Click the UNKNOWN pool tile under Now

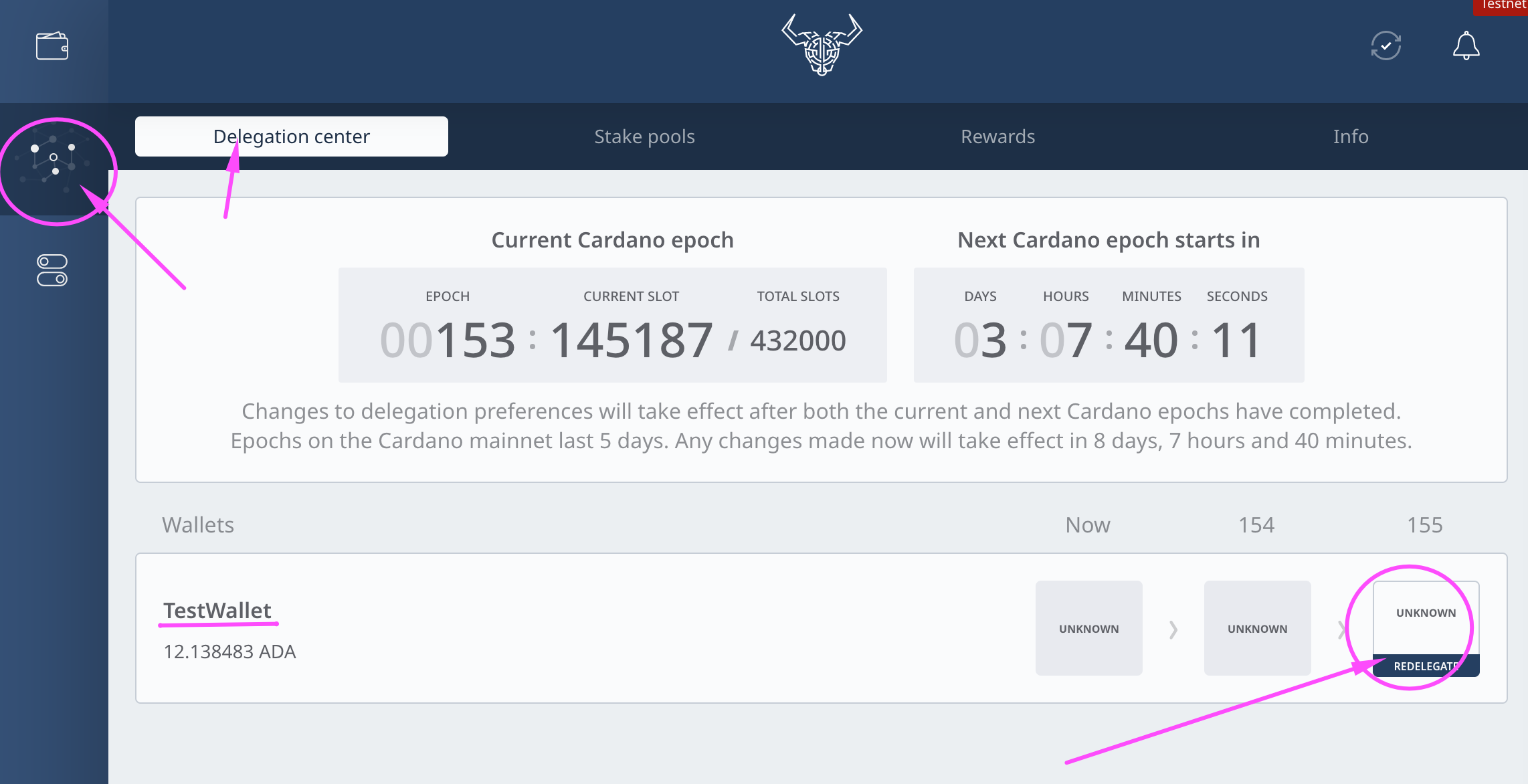[x=1088, y=628]
